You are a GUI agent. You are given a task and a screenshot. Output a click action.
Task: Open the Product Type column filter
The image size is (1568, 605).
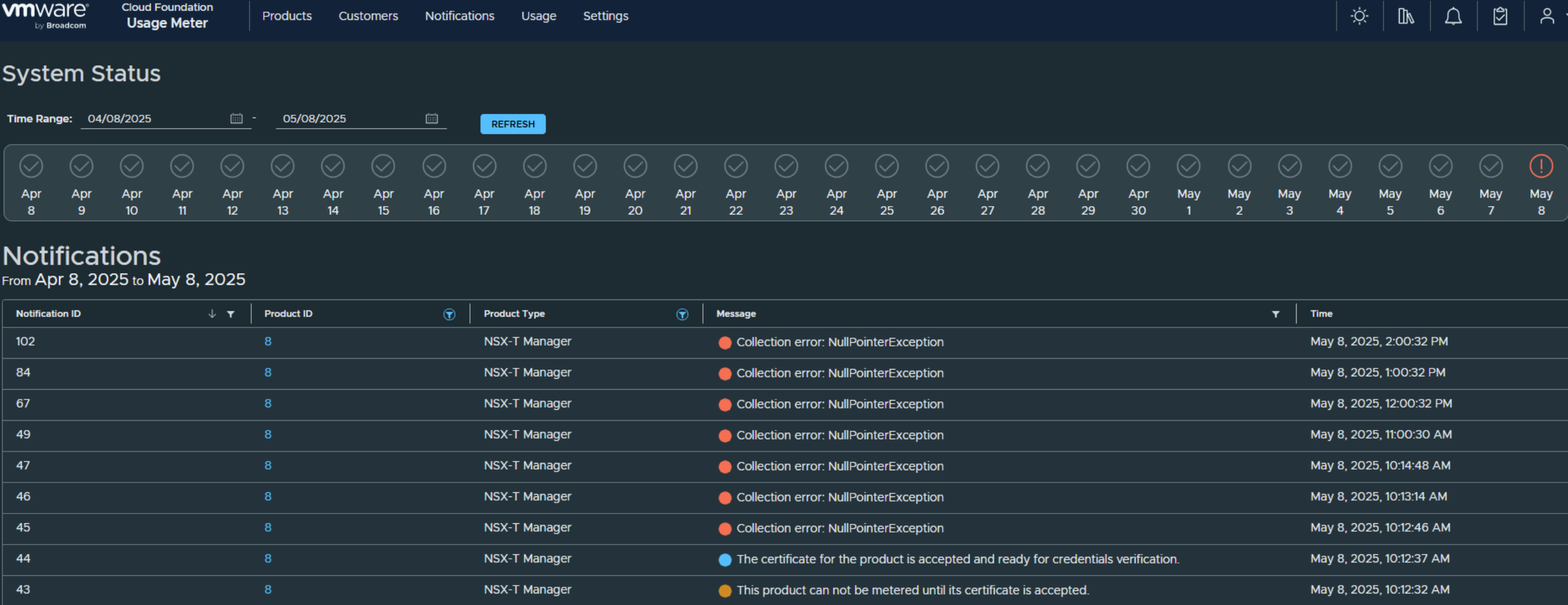[682, 314]
